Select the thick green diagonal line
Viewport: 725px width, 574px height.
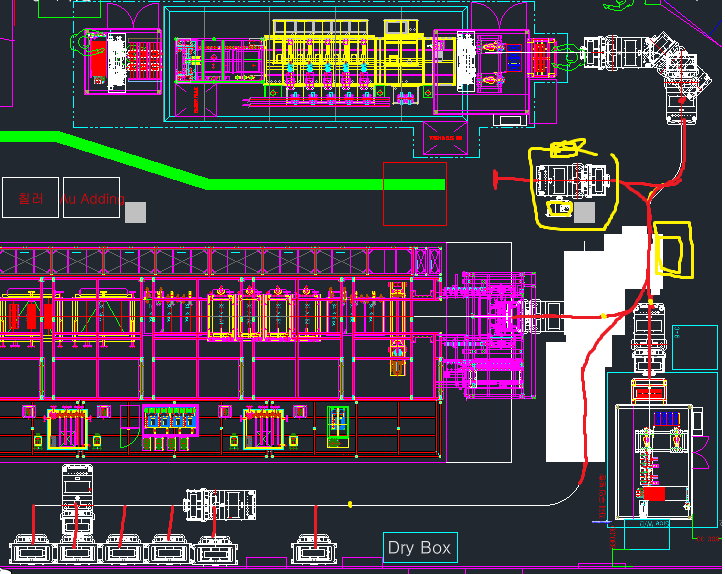pyautogui.click(x=150, y=160)
